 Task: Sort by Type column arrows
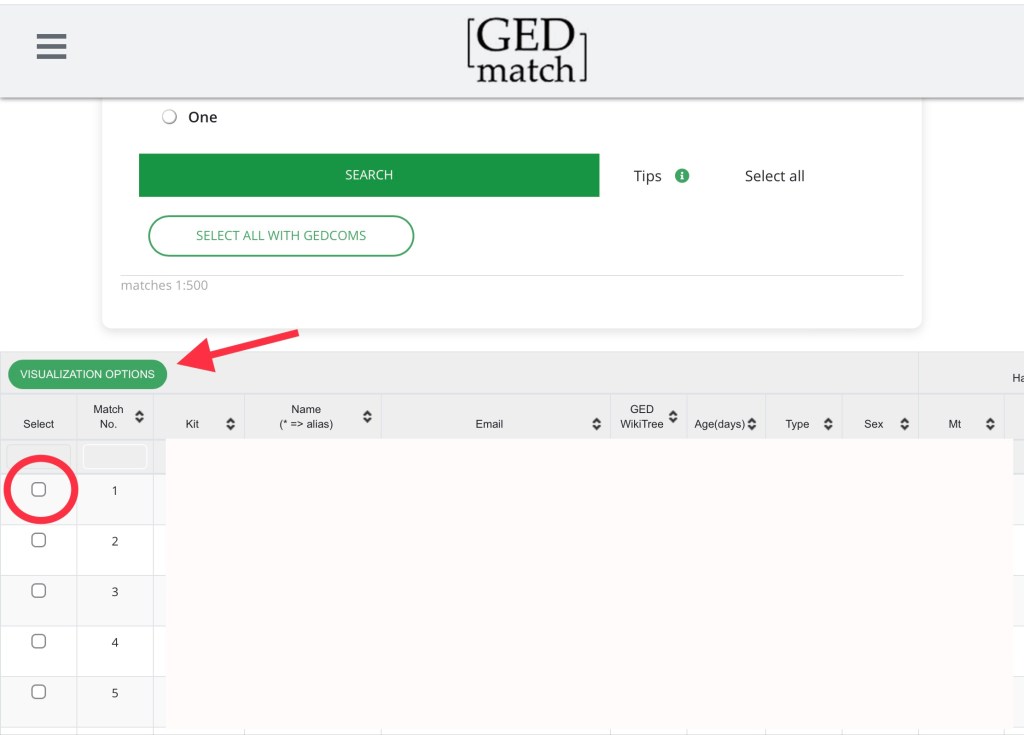[x=828, y=424]
